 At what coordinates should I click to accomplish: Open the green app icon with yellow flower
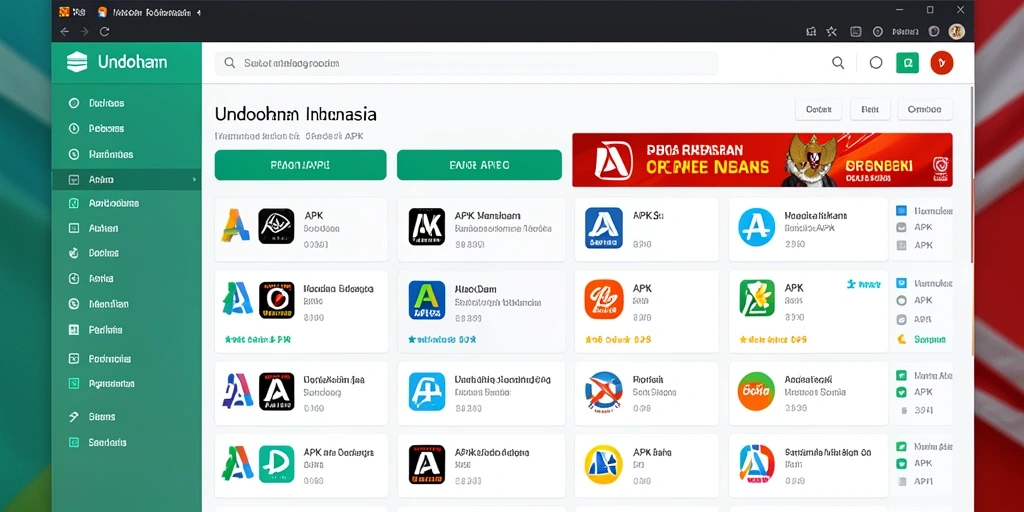pos(757,298)
